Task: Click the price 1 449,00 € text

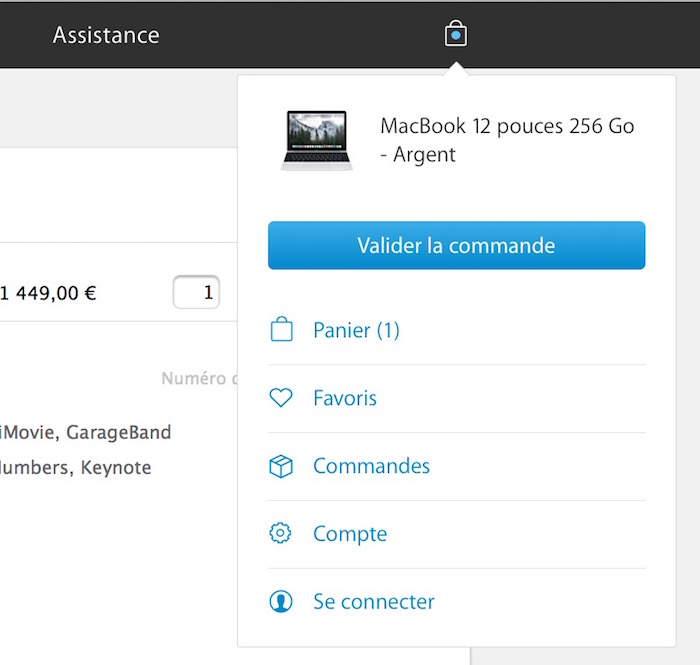Action: 48,293
